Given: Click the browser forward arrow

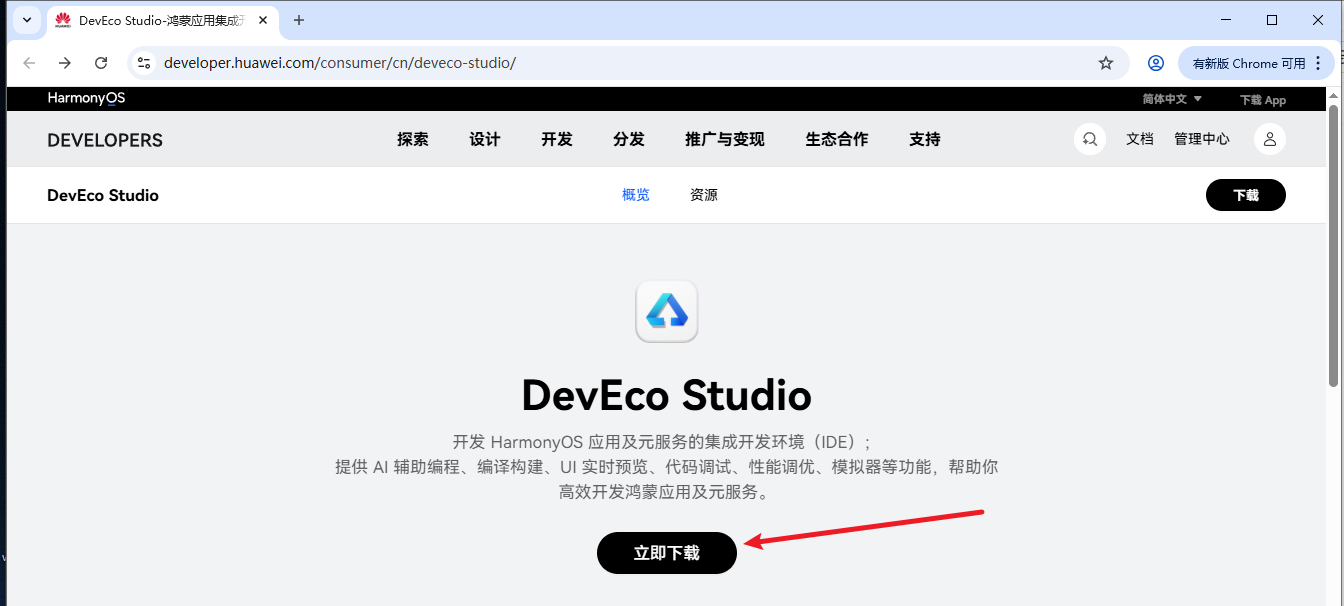Looking at the screenshot, I should pos(65,63).
